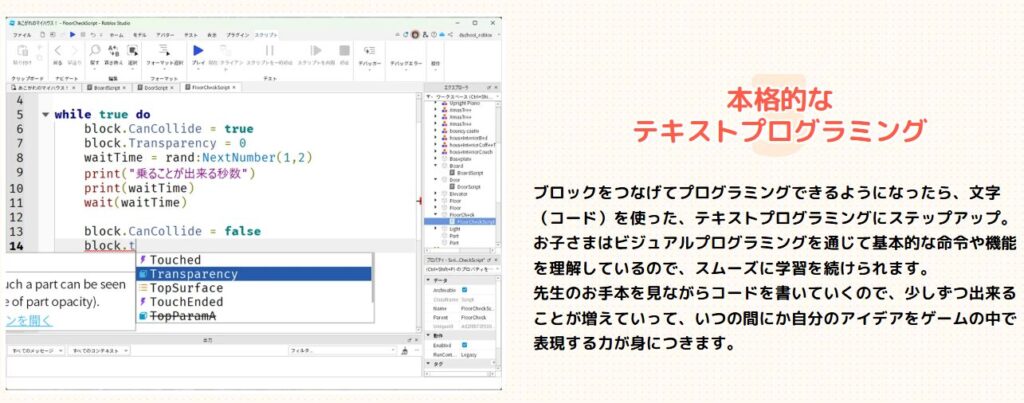Click the Select (選択) icon in ribbon
This screenshot has width=1024, height=403.
[133, 50]
